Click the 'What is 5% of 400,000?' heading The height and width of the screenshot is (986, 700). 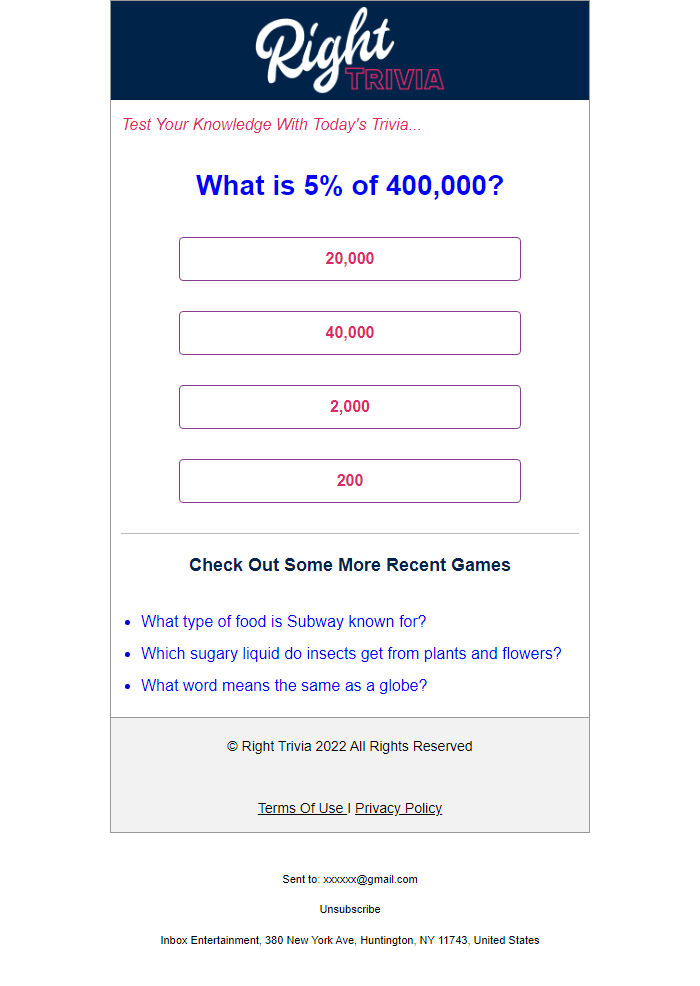(349, 186)
